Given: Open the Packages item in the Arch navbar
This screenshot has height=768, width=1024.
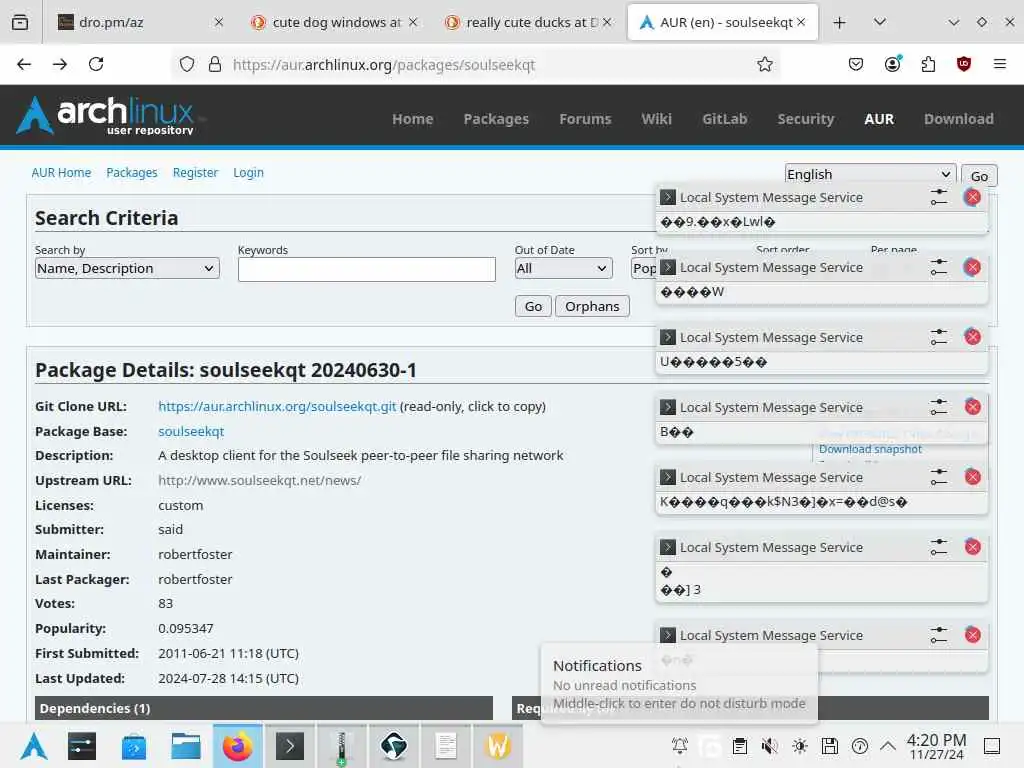Looking at the screenshot, I should click(x=496, y=119).
